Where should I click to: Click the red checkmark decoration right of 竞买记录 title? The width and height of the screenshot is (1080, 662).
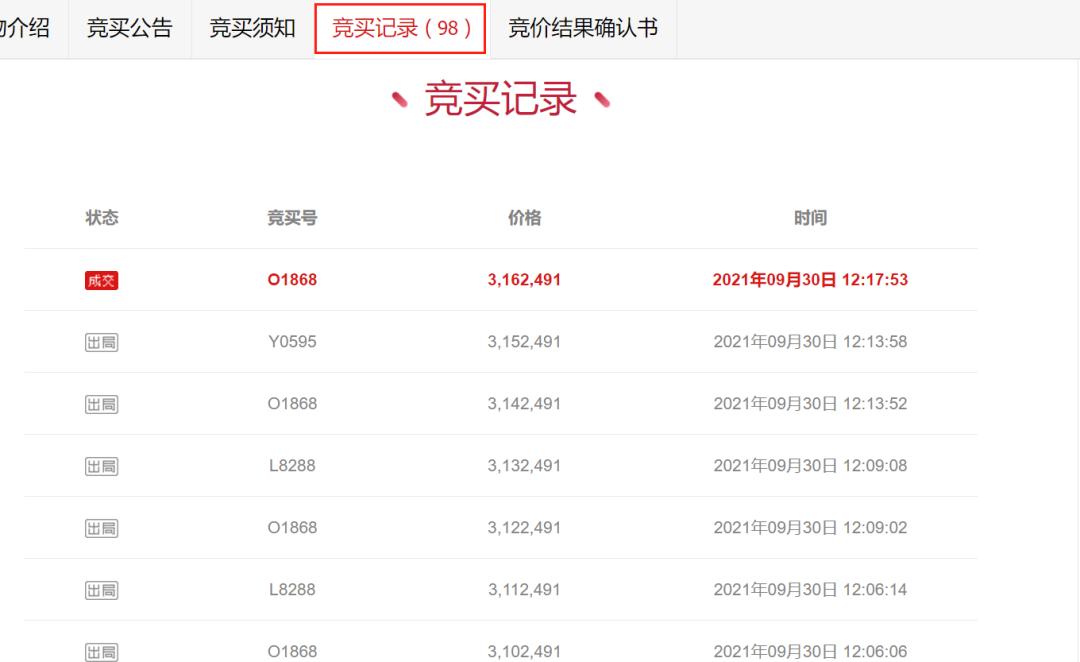click(x=602, y=100)
